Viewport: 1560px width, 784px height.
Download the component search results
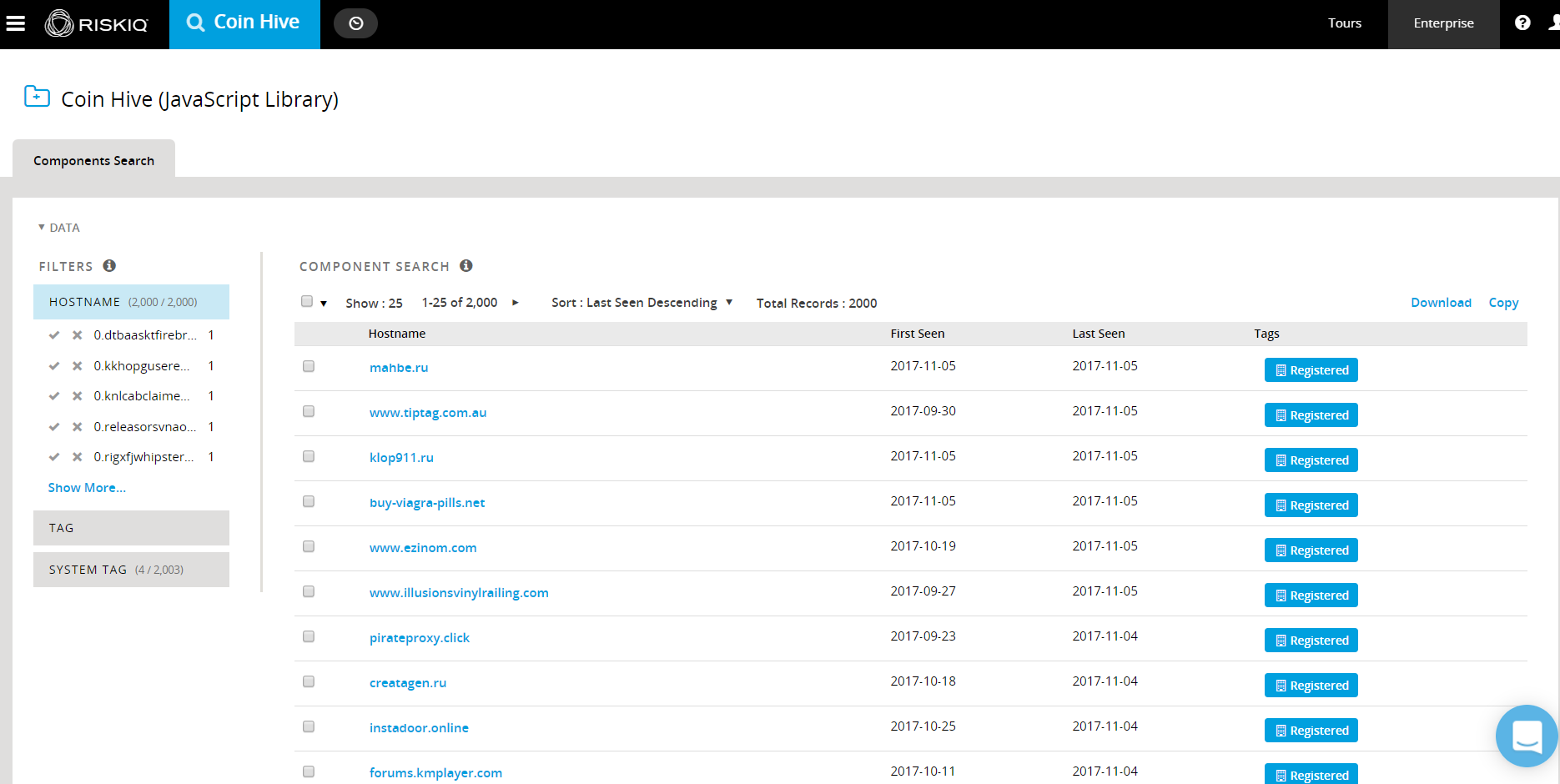pos(1441,303)
